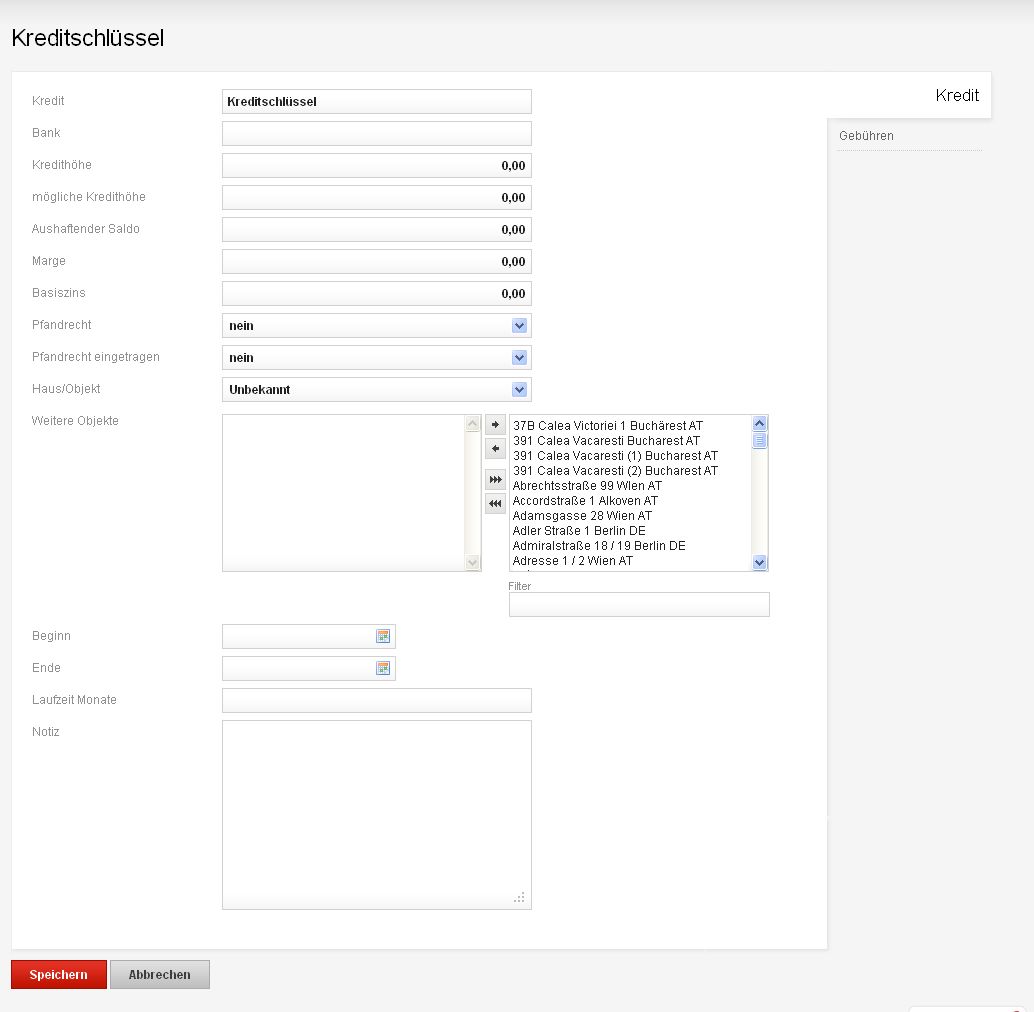Select Adler Straße 1 Berlin DE
Screen dimensions: 1034x1012
pyautogui.click(x=579, y=531)
